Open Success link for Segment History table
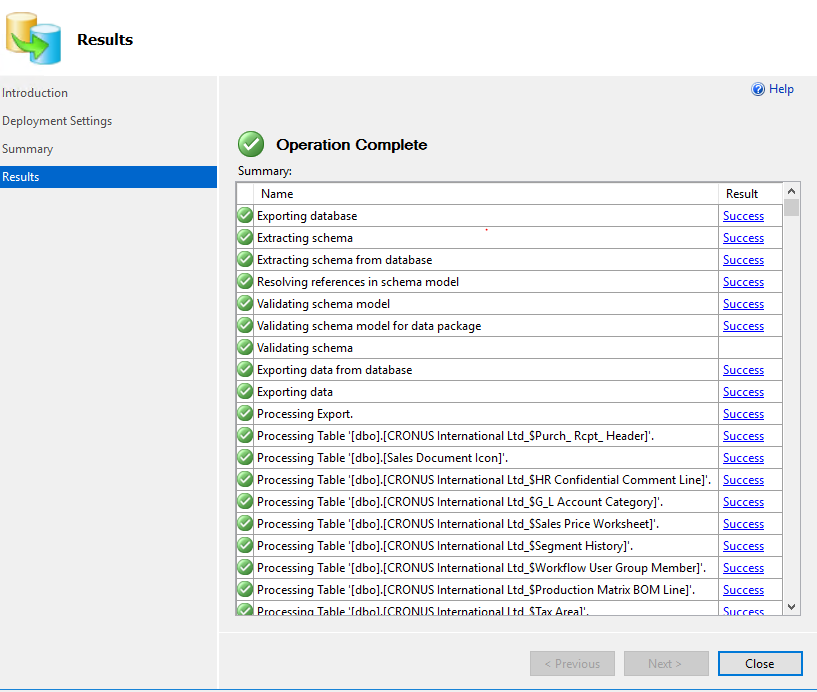Viewport: 817px width, 692px height. pos(743,546)
